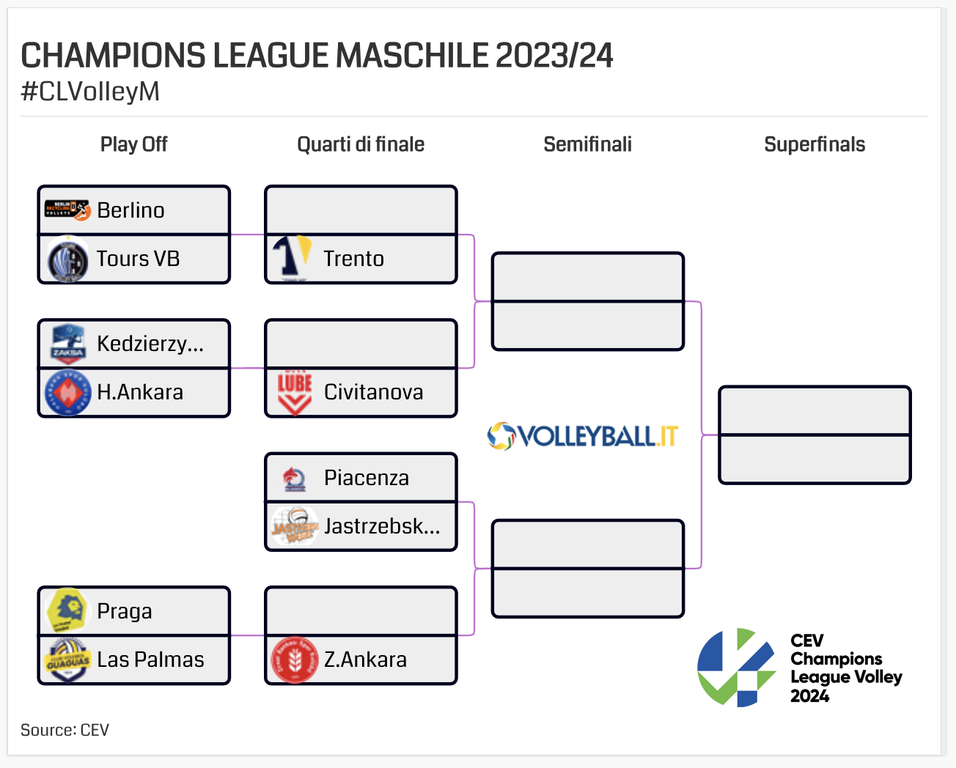
Task: Click the Z.Ankara red logo
Action: 294,659
